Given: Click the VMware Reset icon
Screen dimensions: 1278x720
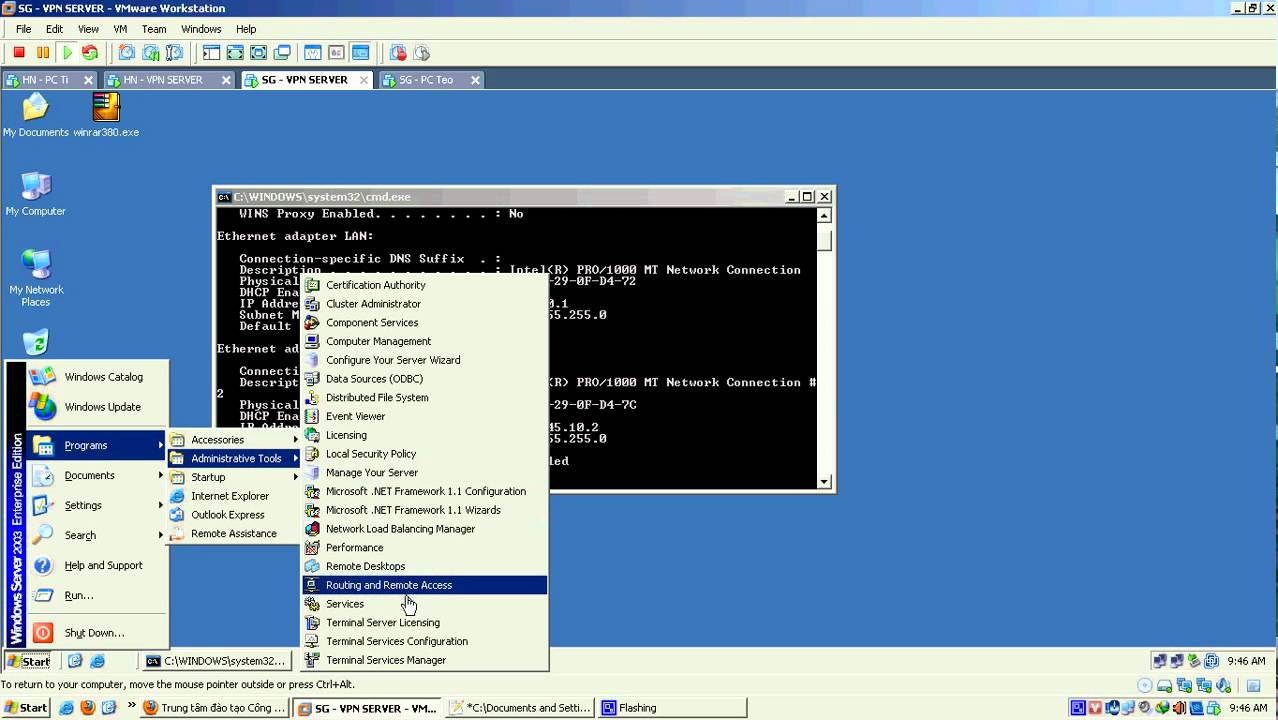Looking at the screenshot, I should (90, 53).
